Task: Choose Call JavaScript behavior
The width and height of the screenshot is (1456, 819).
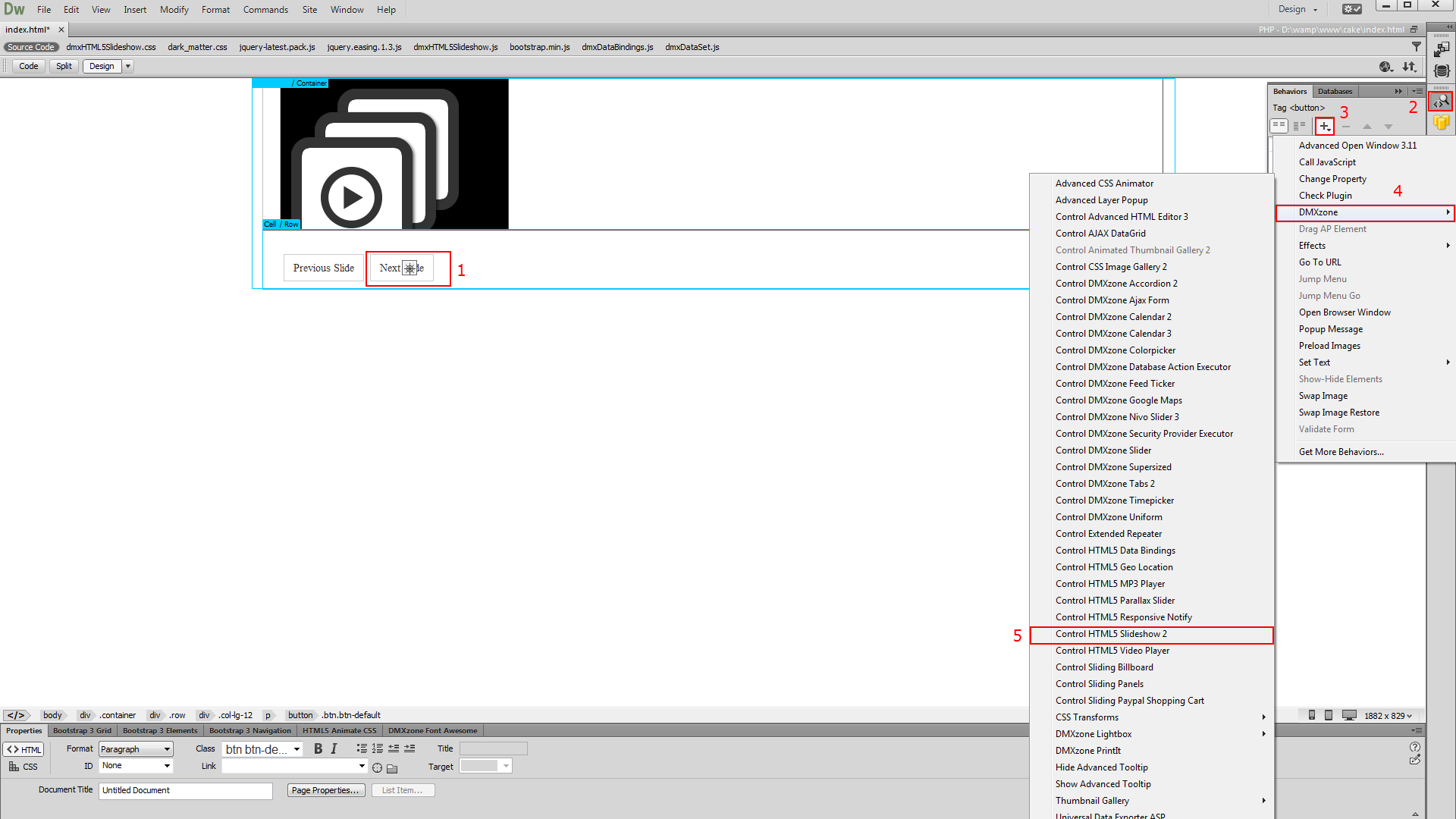Action: (x=1365, y=162)
